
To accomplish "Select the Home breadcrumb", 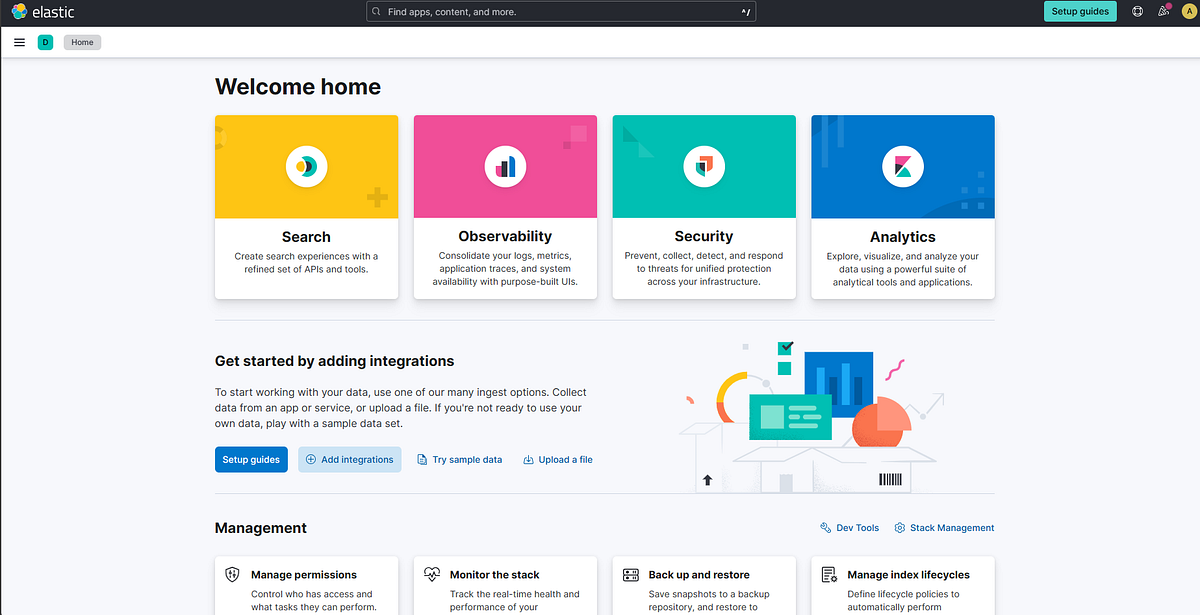I will tap(82, 42).
